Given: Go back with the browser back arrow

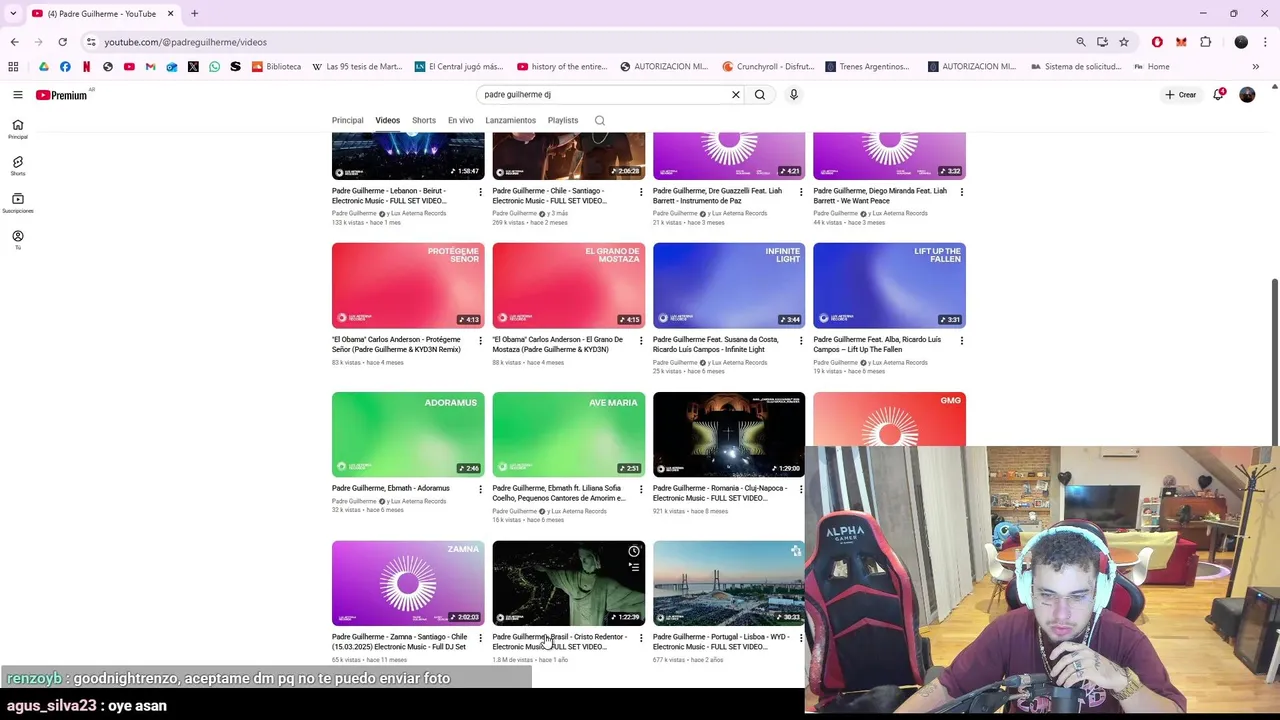Looking at the screenshot, I should pos(14,42).
